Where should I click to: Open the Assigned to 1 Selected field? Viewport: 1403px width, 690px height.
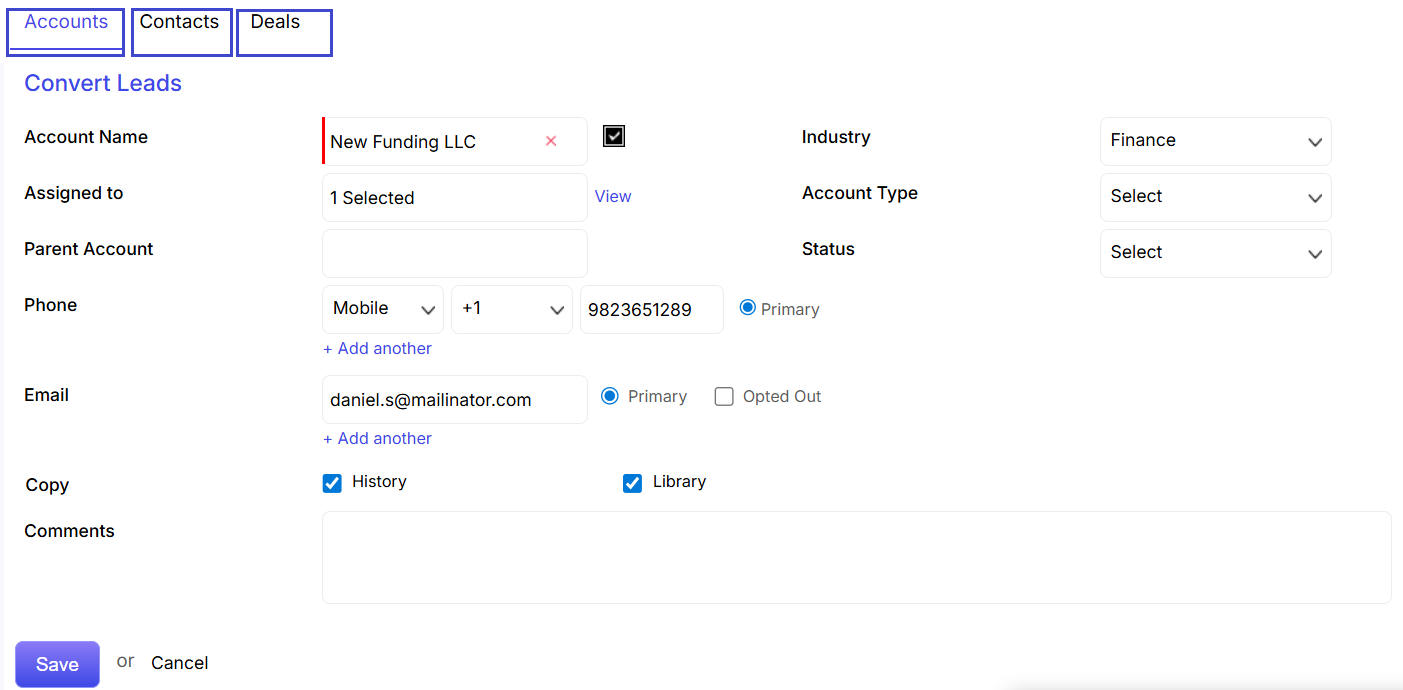[455, 197]
